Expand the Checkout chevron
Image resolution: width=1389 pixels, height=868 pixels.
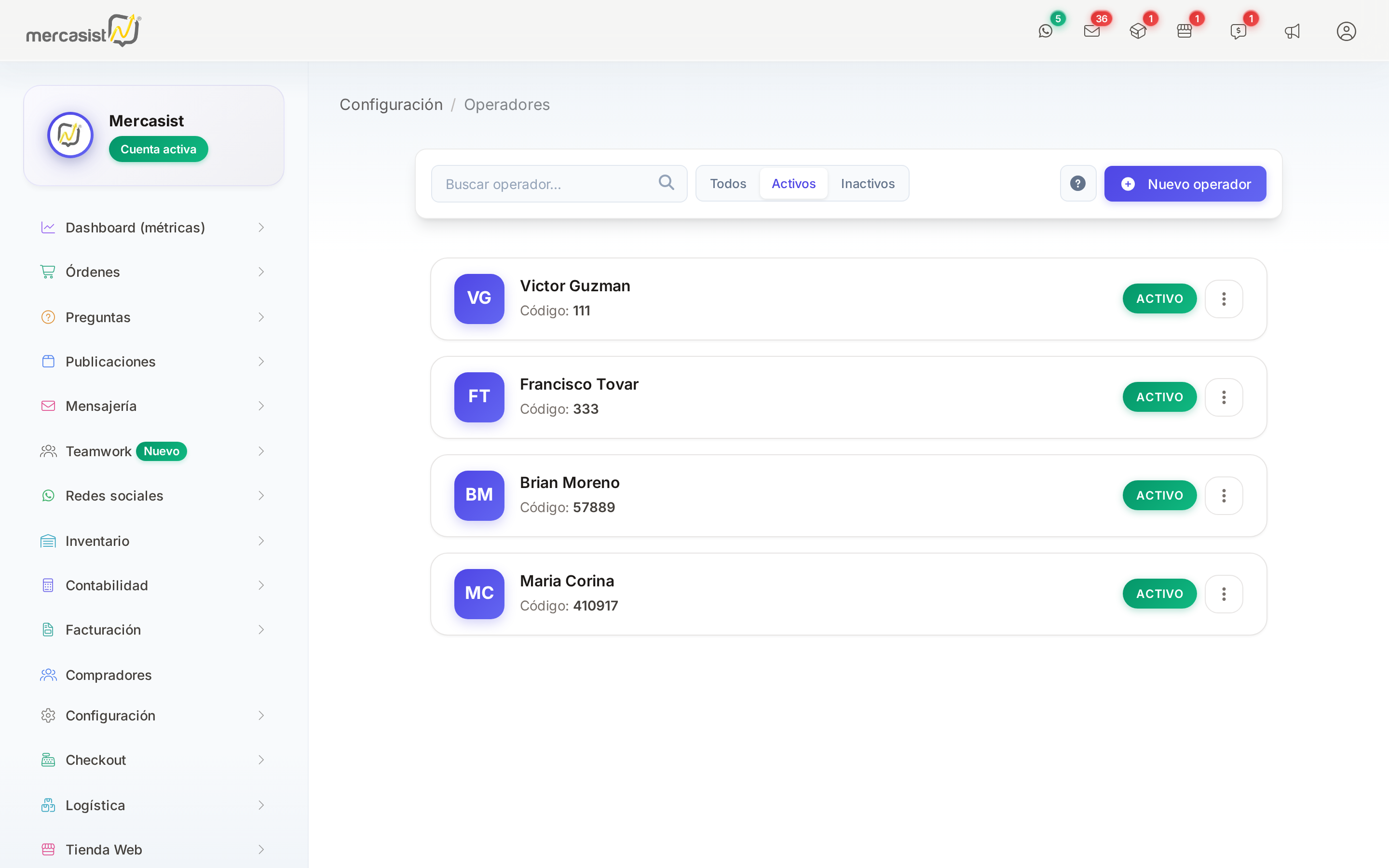tap(261, 759)
